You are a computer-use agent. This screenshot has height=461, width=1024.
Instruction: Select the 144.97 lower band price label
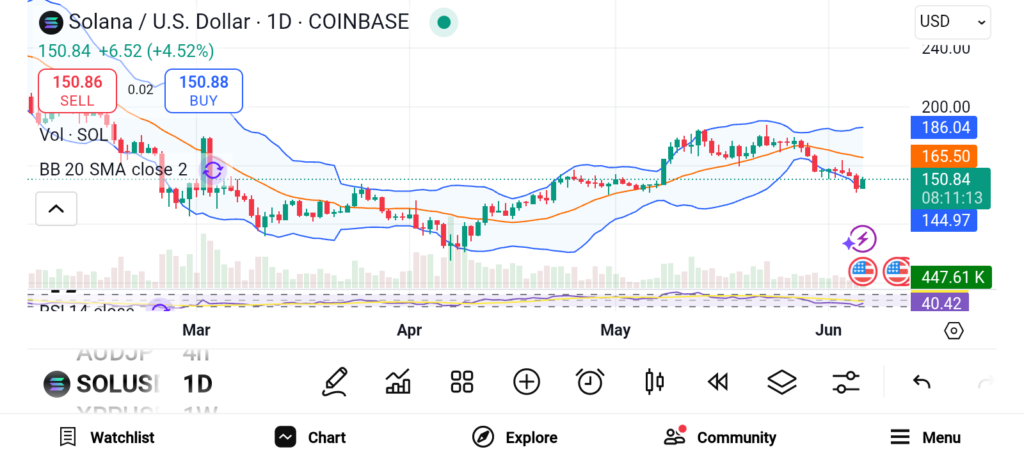coord(944,221)
